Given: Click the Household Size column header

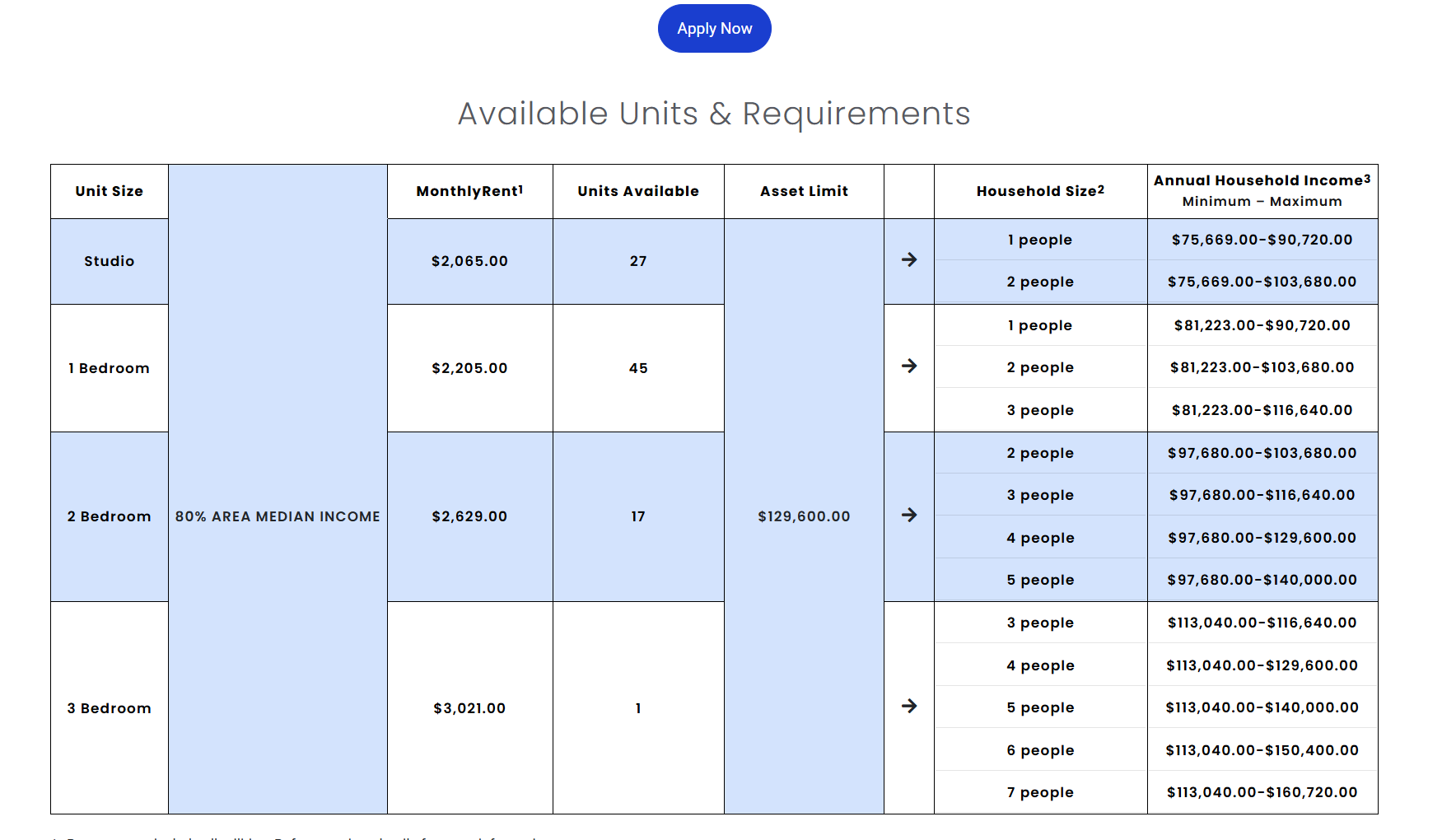Looking at the screenshot, I should (1040, 191).
